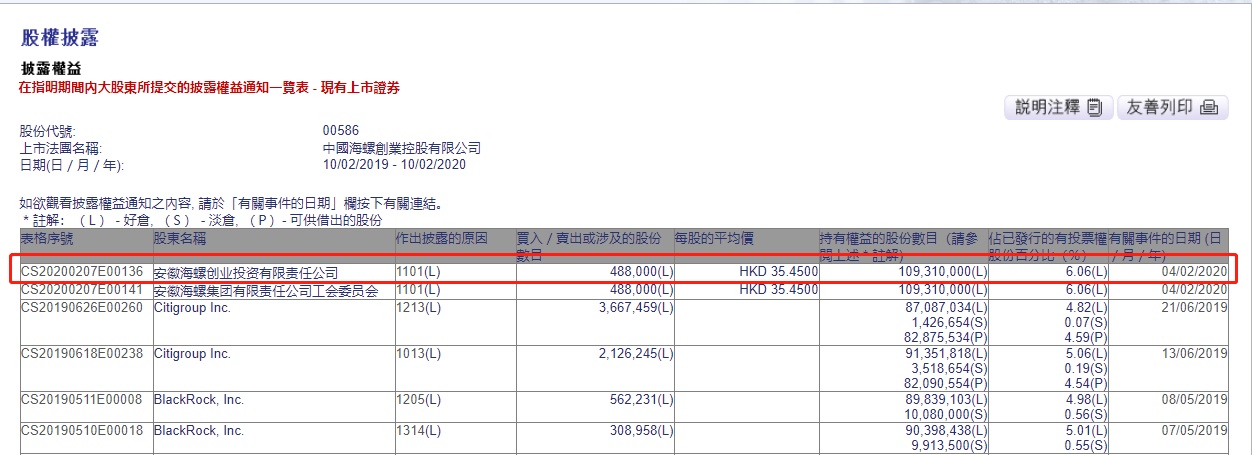Click shares value 2,126,245(L)
This screenshot has width=1252, height=455.
pyautogui.click(x=634, y=353)
